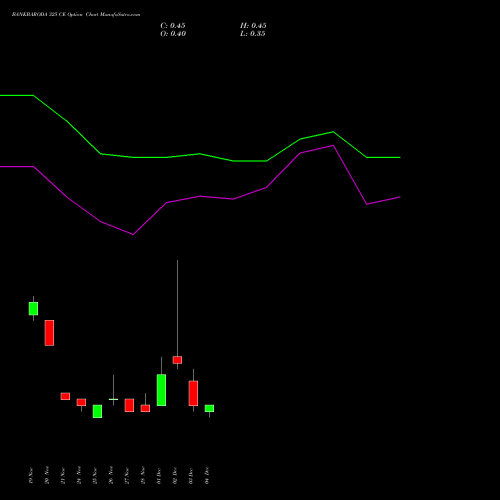500x500 pixels.
Task: Select the green candle for 19 Nov
Action: [33, 308]
